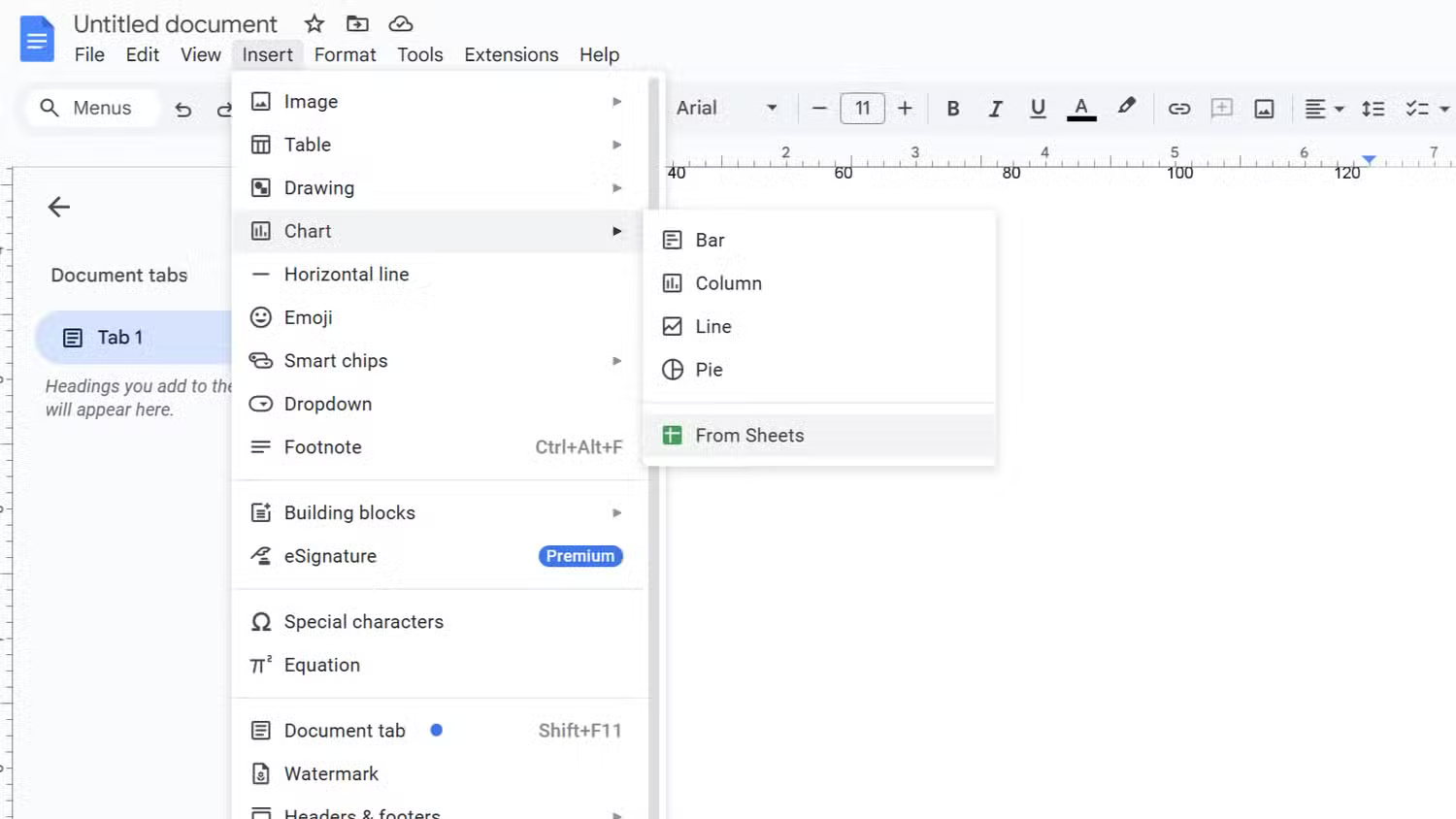Insert a Bar chart
This screenshot has width=1456, height=819.
[819, 240]
